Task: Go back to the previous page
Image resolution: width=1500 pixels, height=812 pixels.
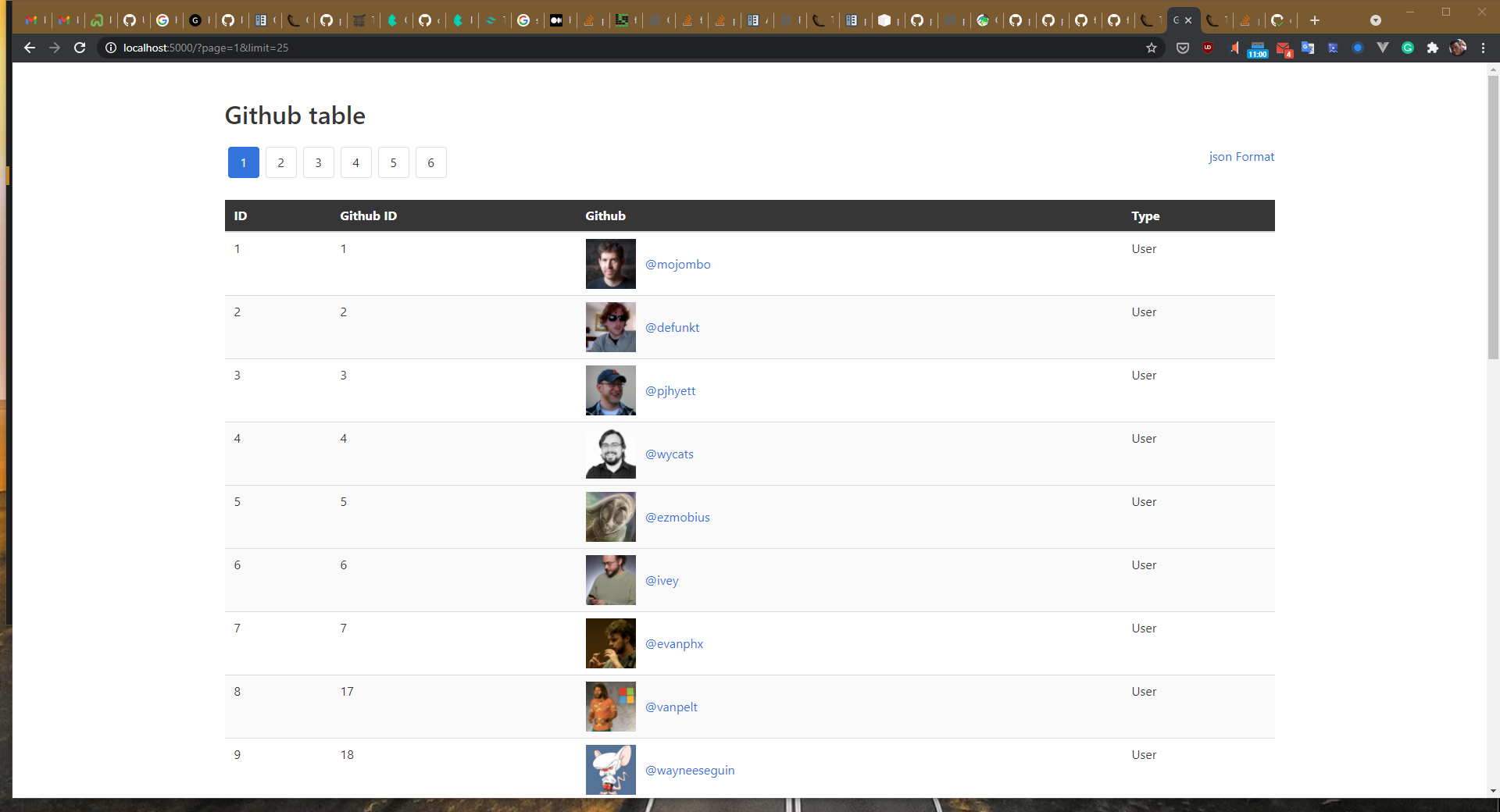Action: (30, 48)
